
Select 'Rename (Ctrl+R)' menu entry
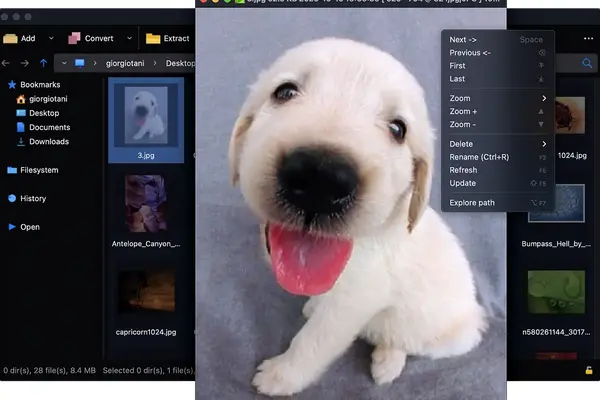point(479,157)
